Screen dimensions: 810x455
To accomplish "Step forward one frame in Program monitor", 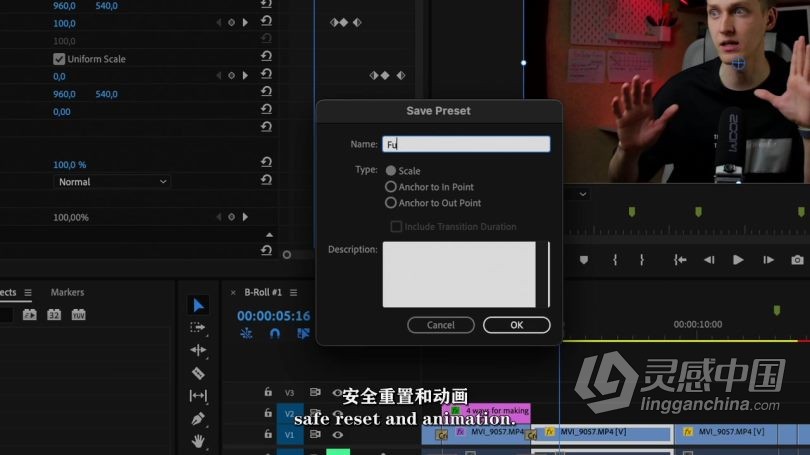I will point(768,260).
